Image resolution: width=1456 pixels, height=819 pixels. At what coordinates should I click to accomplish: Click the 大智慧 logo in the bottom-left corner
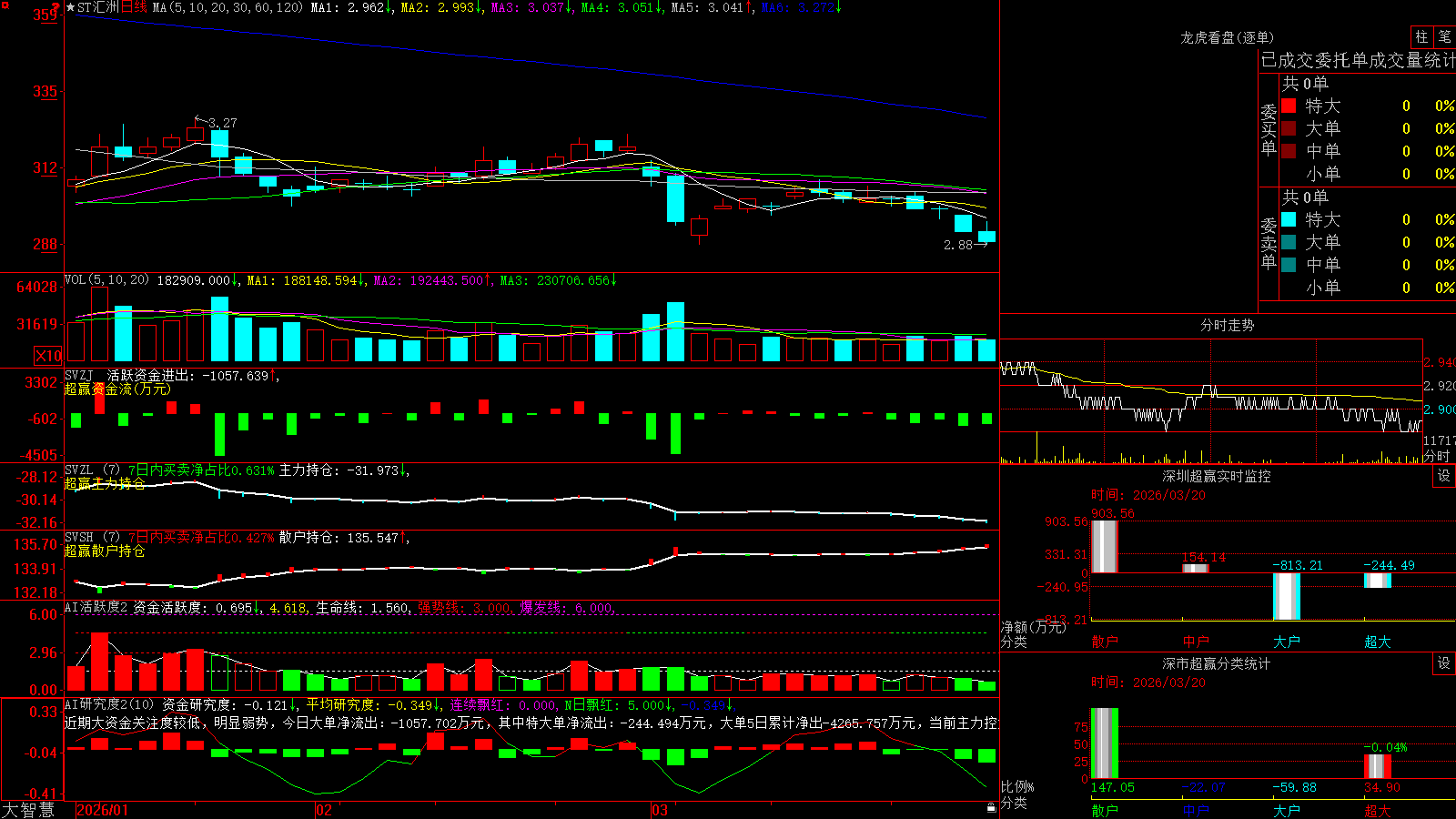pos(28,810)
